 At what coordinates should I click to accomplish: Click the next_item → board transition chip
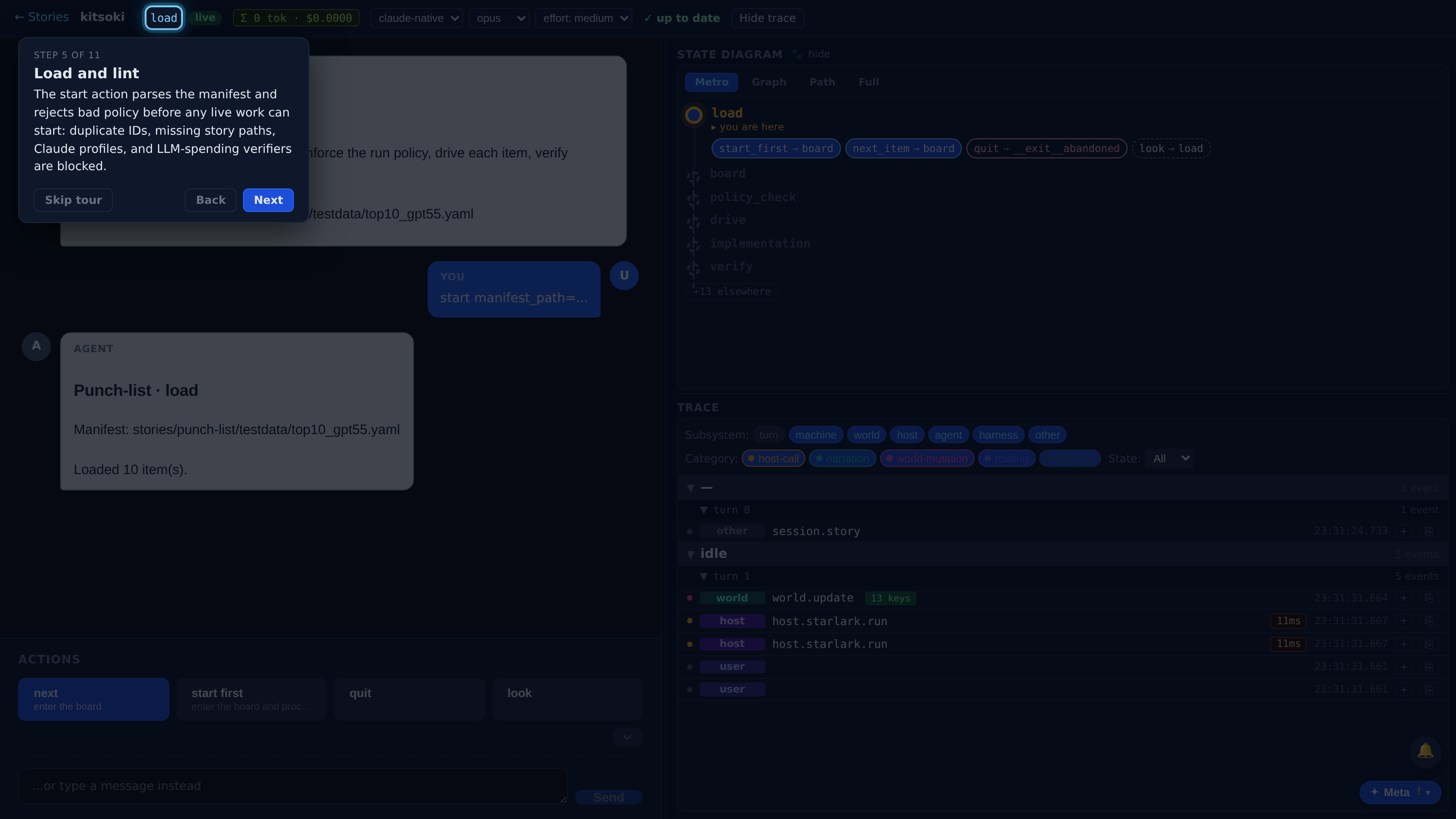click(903, 149)
